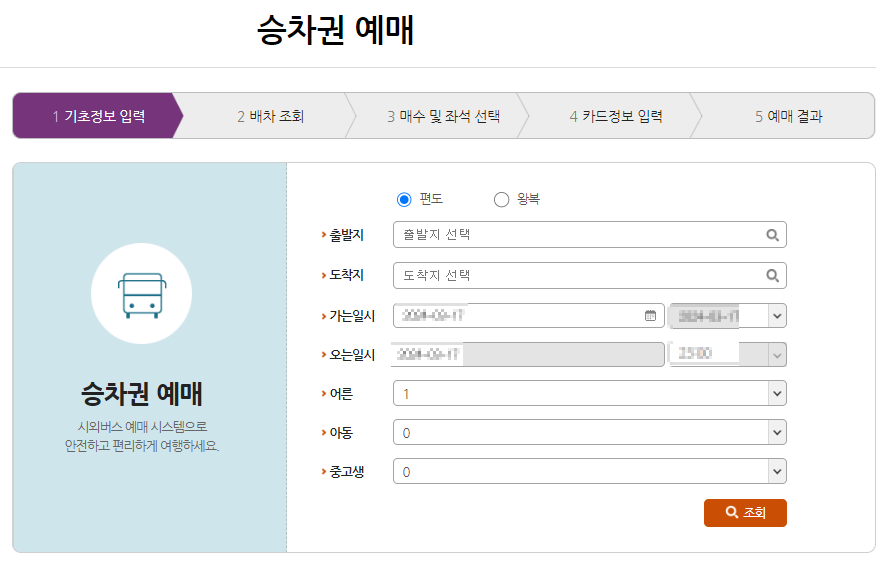Click the 시외버스 예매 시스템으로 description text
The image size is (885, 562).
[142, 427]
